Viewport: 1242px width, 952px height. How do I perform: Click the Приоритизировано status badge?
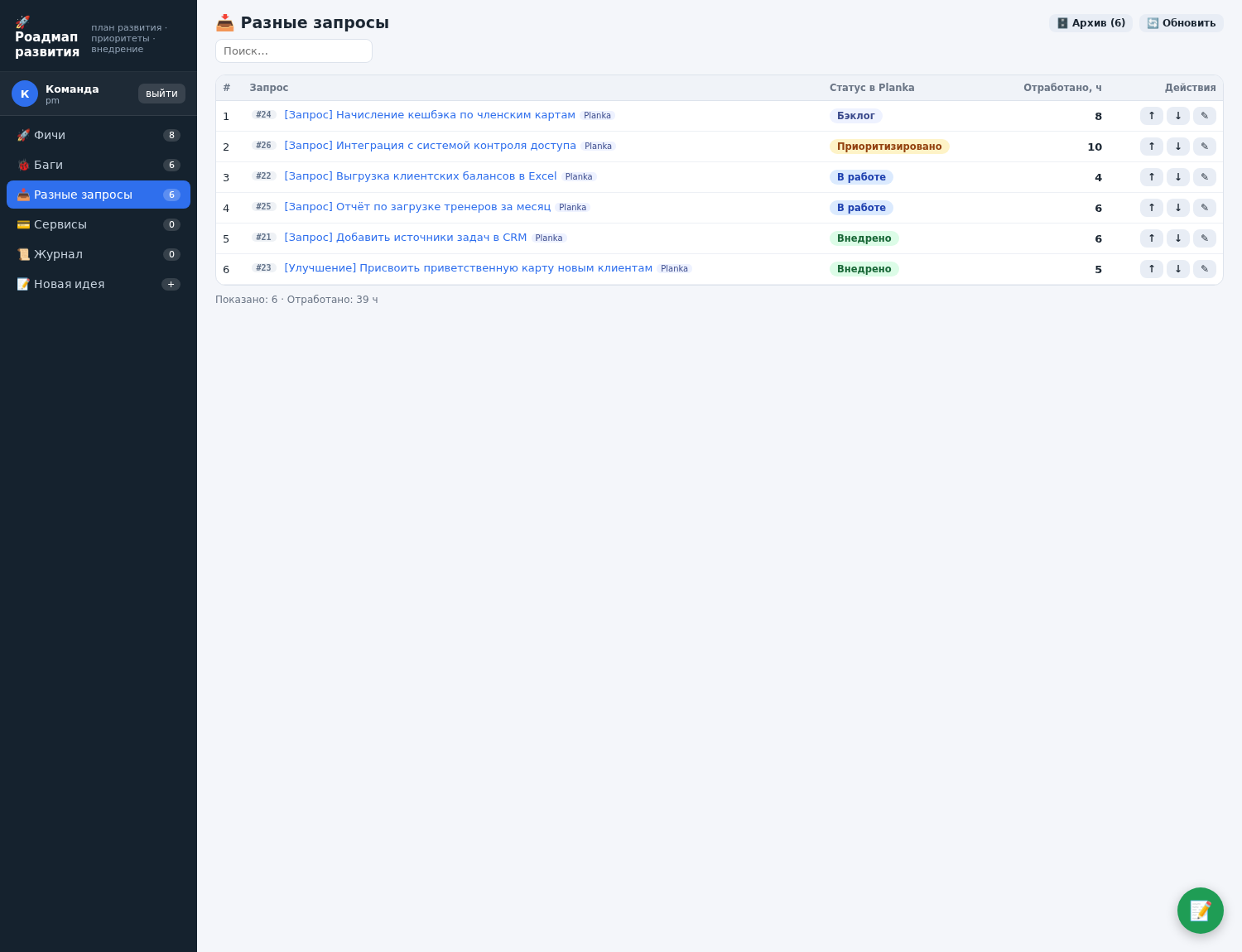889,147
